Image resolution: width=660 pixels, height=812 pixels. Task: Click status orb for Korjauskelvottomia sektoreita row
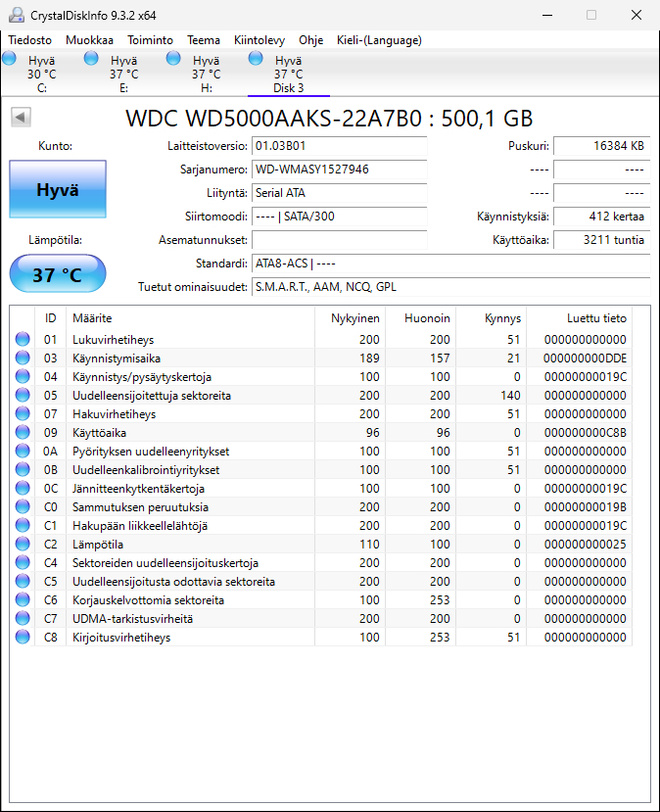coord(22,600)
